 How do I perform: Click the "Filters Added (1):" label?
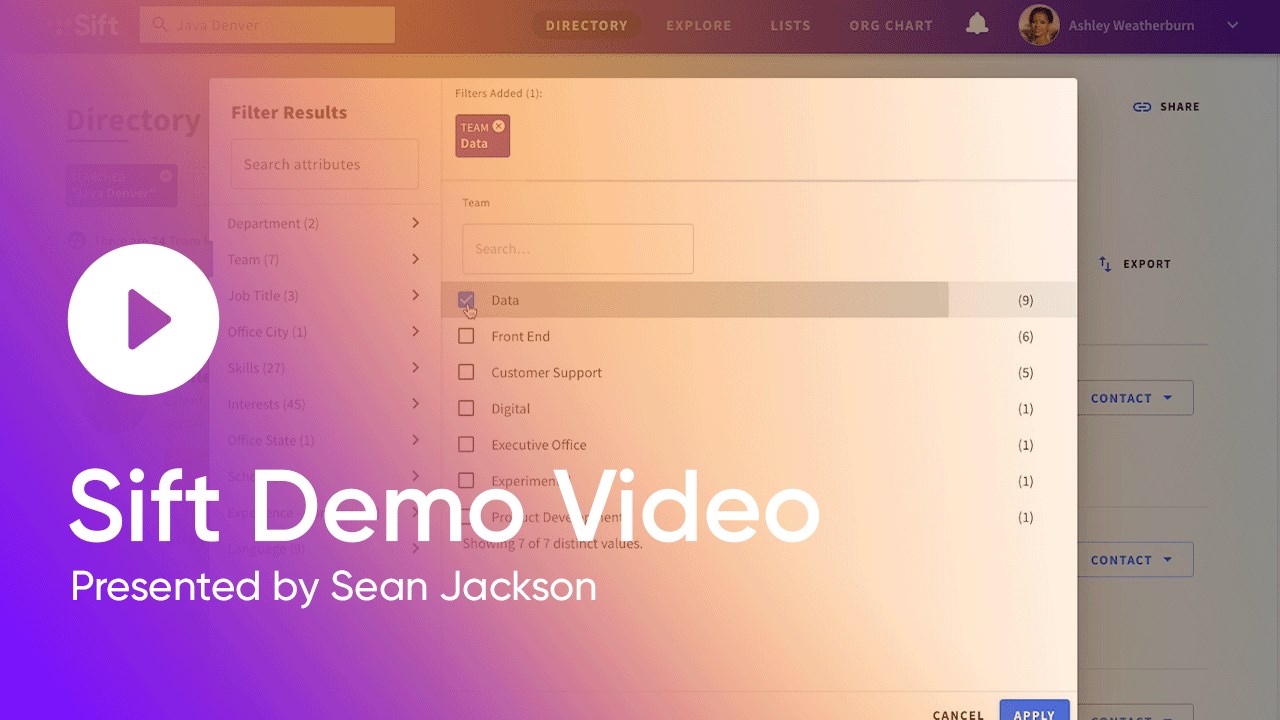(499, 93)
